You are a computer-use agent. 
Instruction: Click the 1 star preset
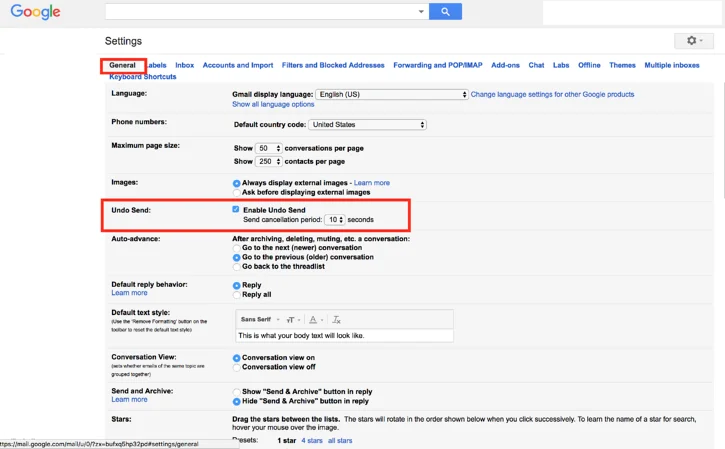[287, 441]
